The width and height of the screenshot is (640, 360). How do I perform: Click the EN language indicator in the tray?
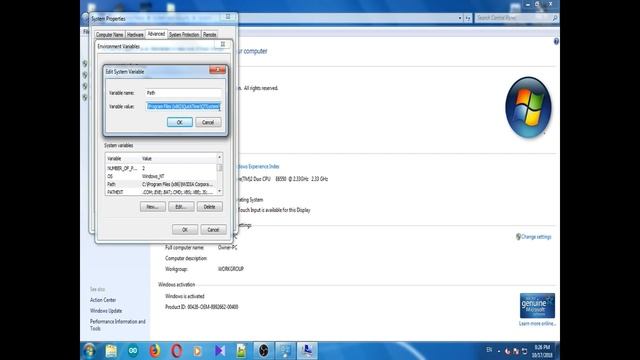[x=489, y=350]
